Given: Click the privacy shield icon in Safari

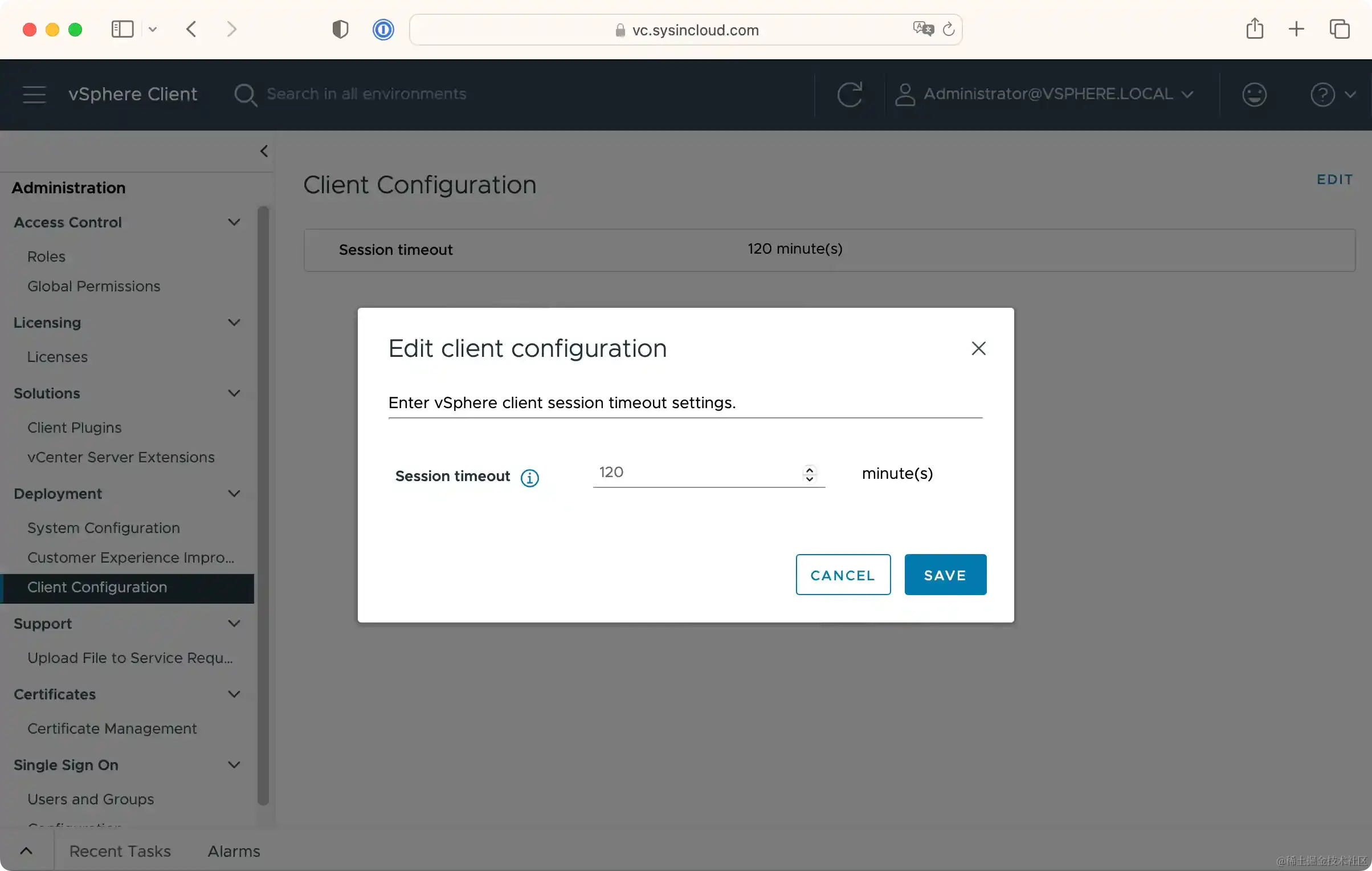Looking at the screenshot, I should [x=340, y=30].
